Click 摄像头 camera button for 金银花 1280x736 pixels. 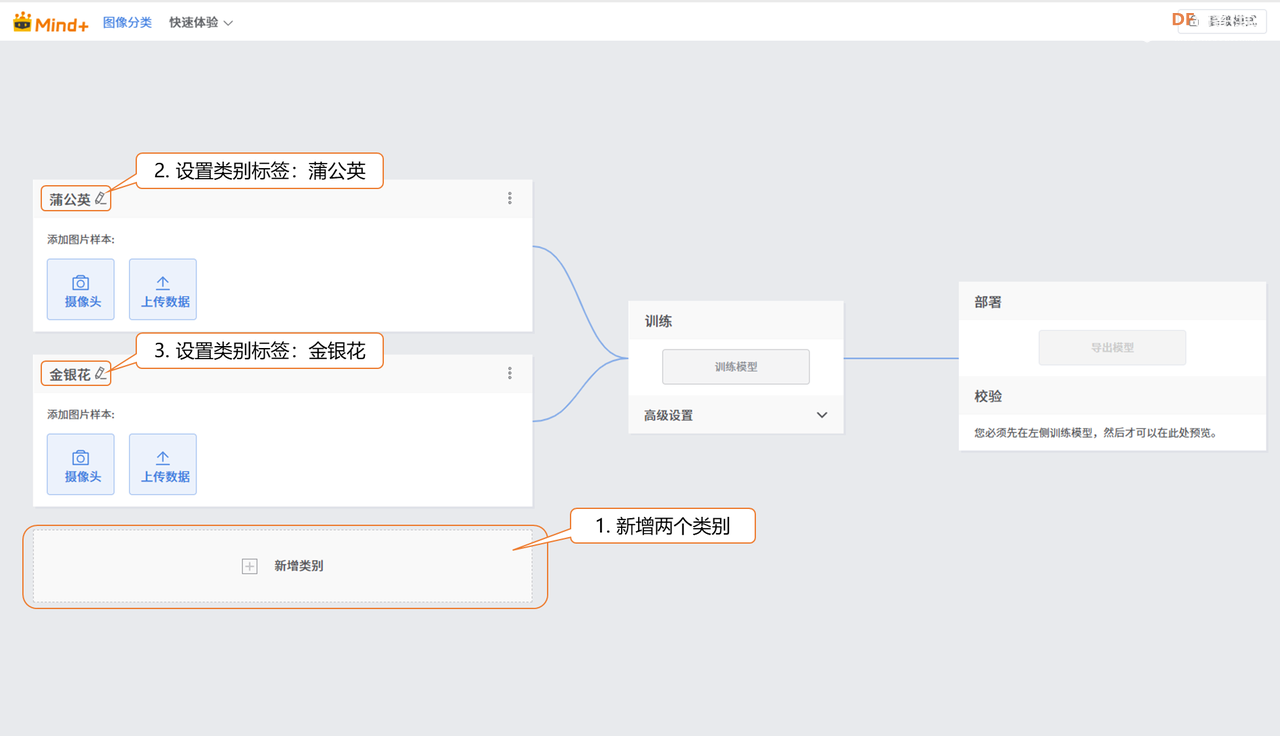click(x=81, y=464)
